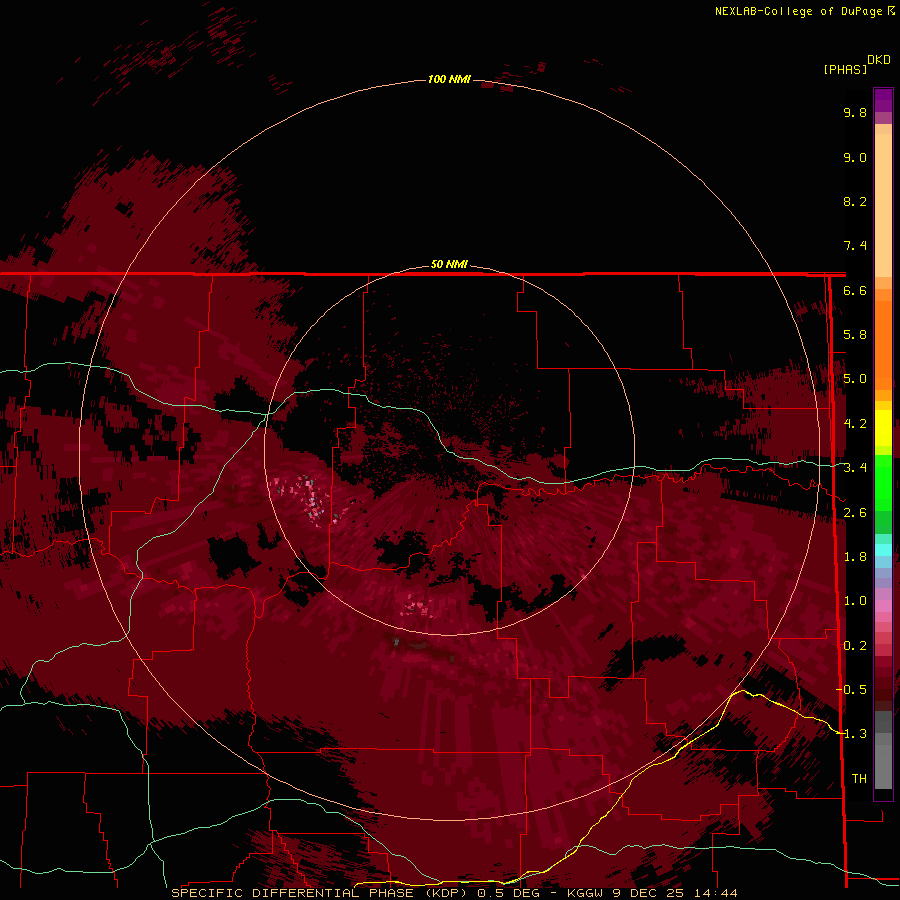
Task: Click the 4.2 legend value
Action: 855,424
